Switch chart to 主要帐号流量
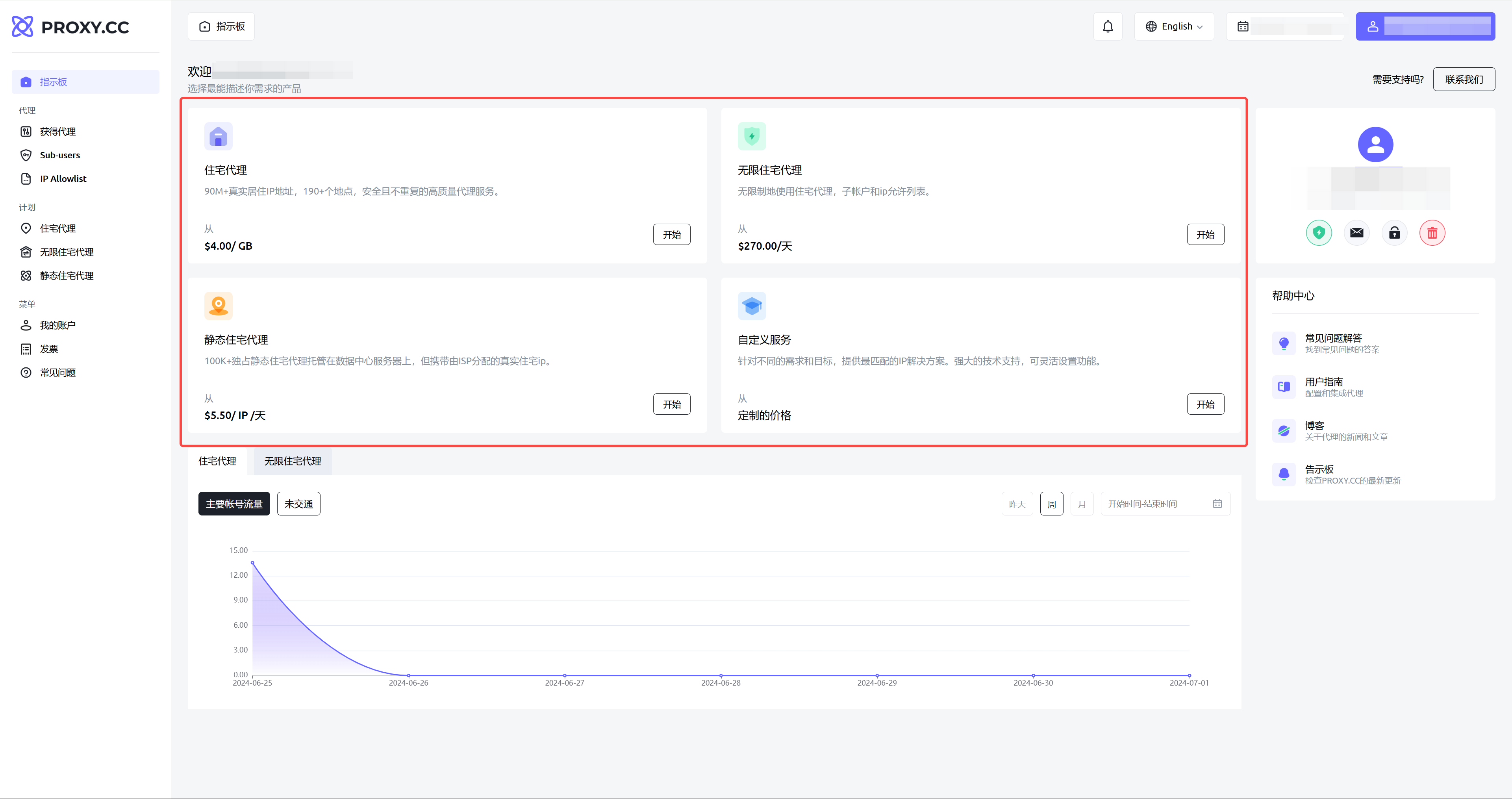The width and height of the screenshot is (1512, 799). tap(234, 504)
